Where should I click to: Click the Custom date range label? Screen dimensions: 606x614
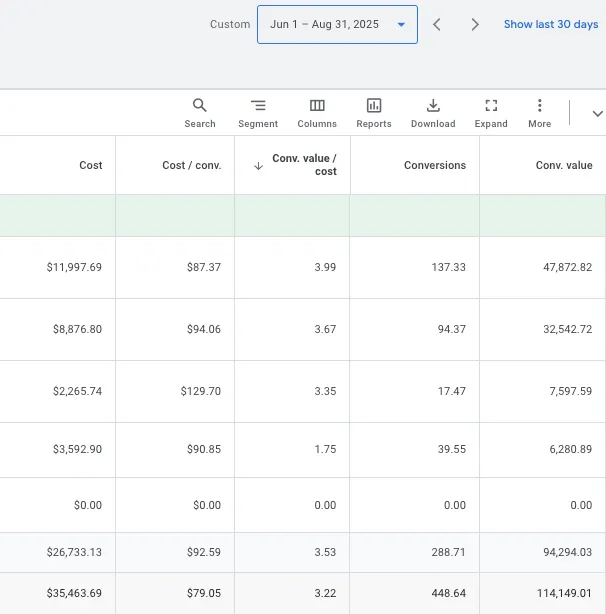pos(230,25)
